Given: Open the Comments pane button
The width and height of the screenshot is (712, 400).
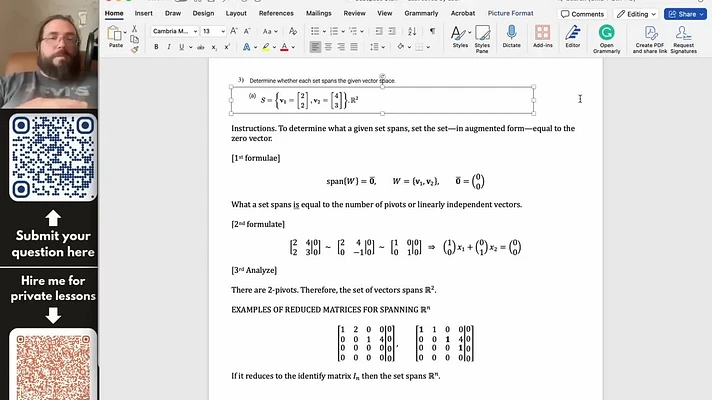Looking at the screenshot, I should click(x=582, y=14).
